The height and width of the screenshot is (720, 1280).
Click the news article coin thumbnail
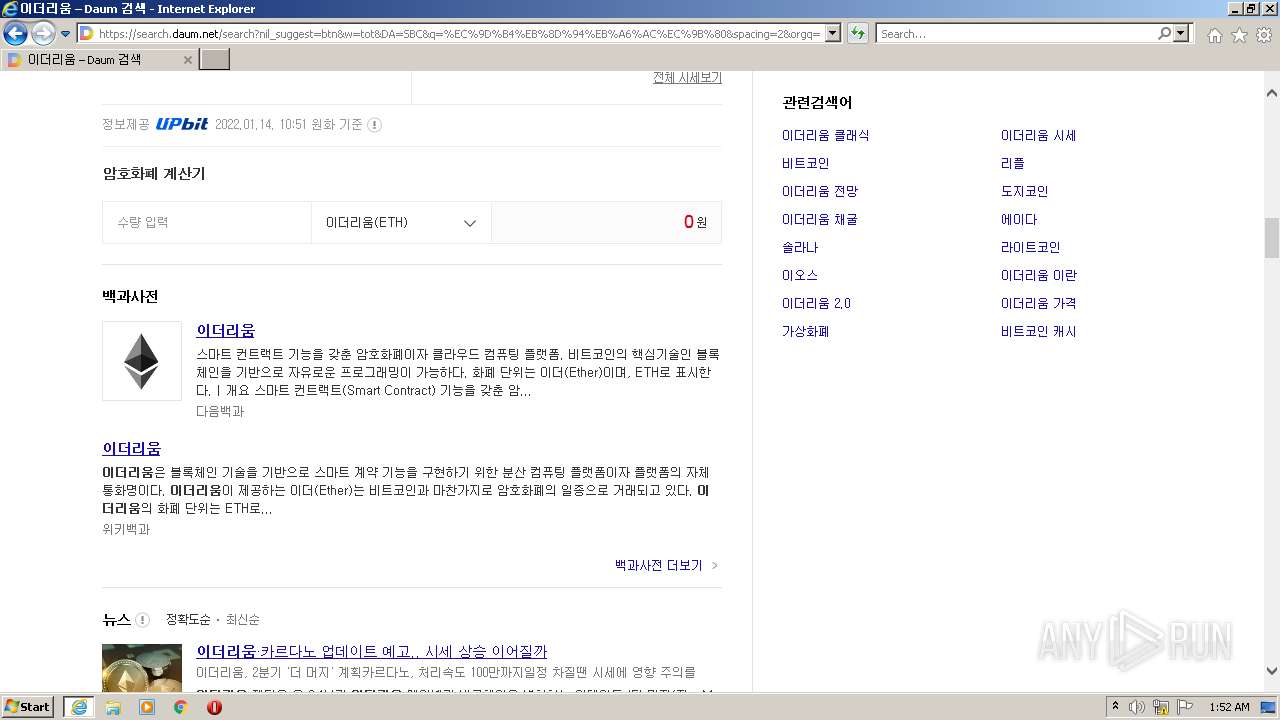[x=142, y=668]
